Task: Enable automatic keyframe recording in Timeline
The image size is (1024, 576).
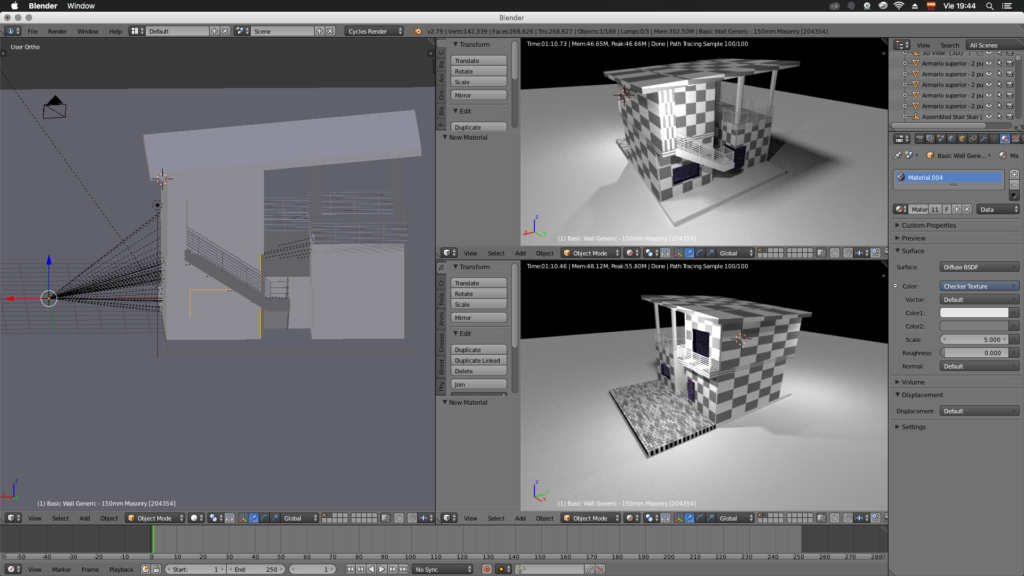Action: pos(145,569)
